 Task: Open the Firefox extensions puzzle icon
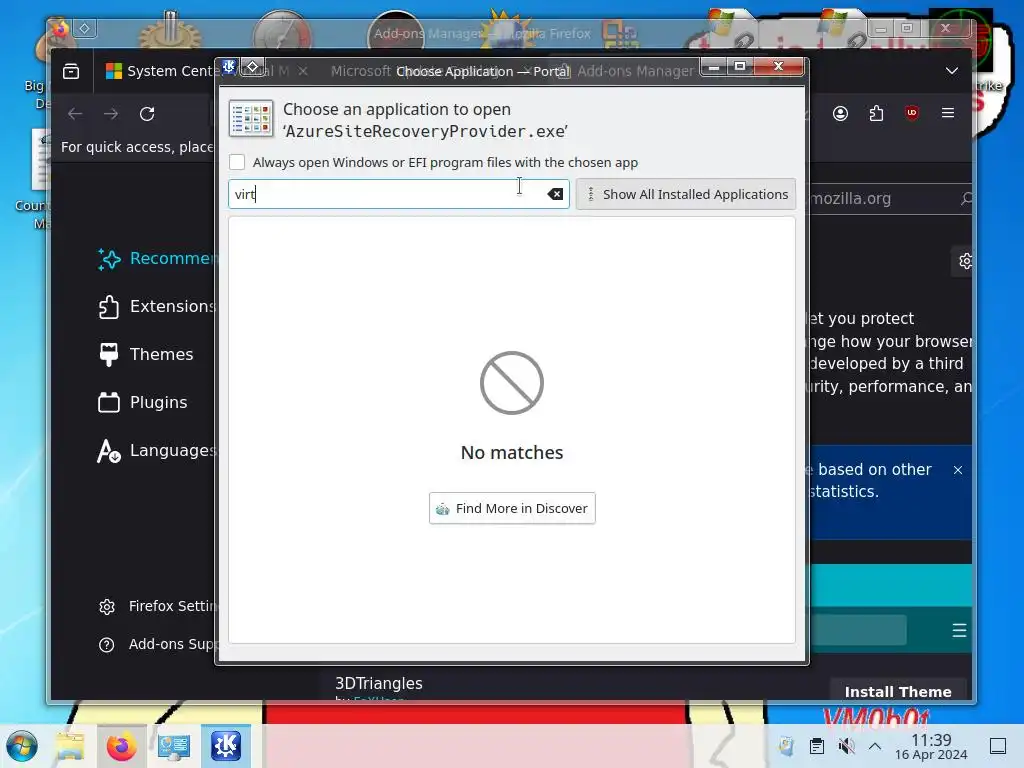click(876, 114)
